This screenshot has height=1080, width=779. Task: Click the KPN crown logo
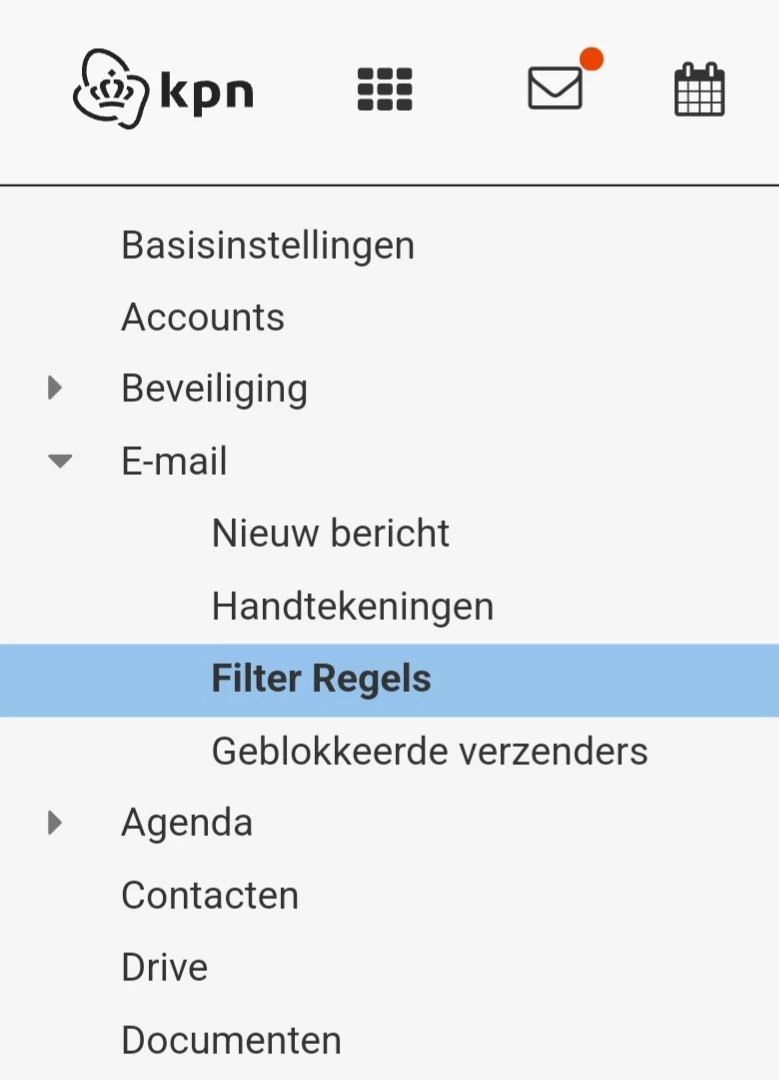tap(112, 88)
